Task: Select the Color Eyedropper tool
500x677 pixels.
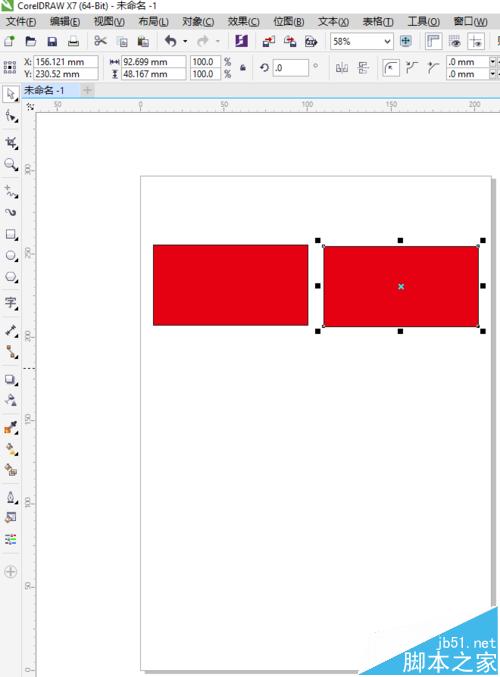Action: (11, 428)
